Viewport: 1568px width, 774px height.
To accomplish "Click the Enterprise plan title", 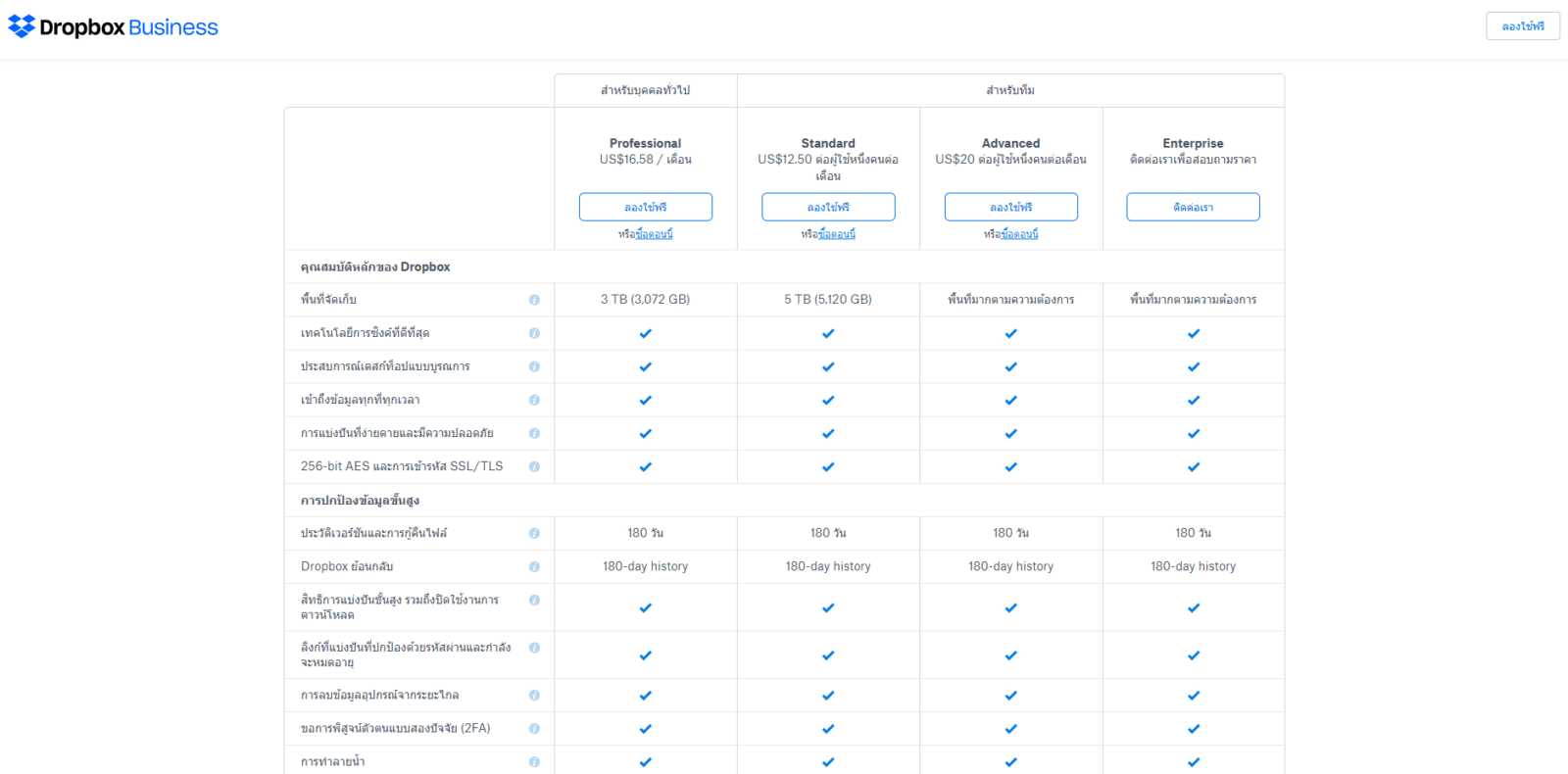I will (1194, 143).
